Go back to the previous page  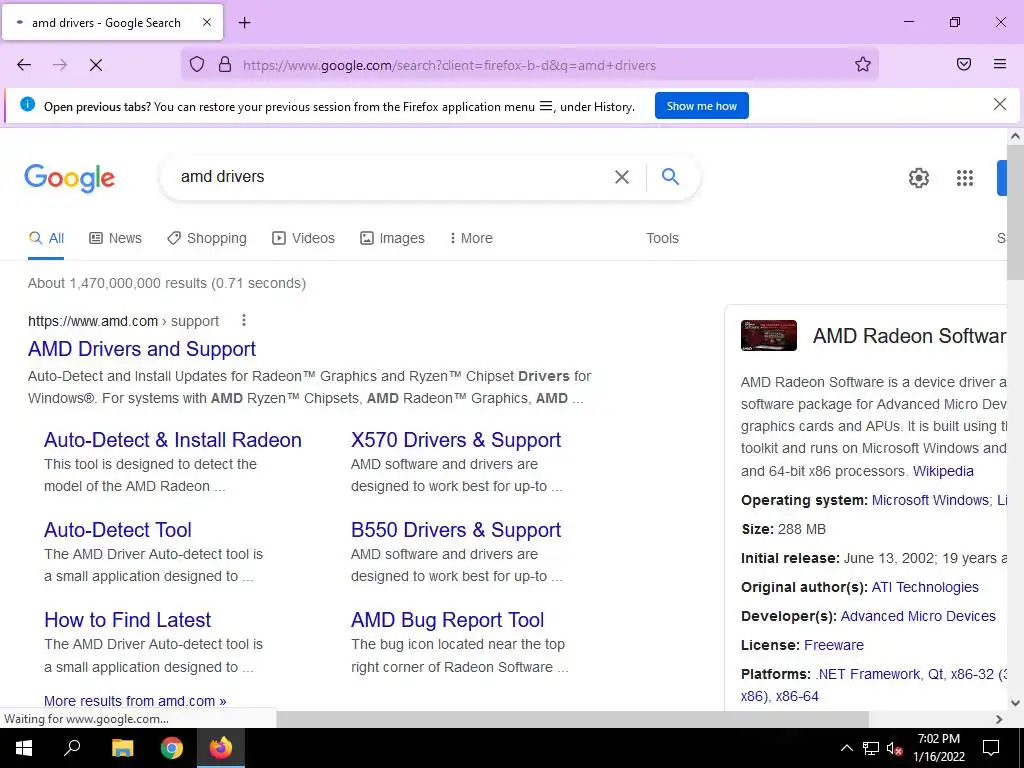[24, 65]
